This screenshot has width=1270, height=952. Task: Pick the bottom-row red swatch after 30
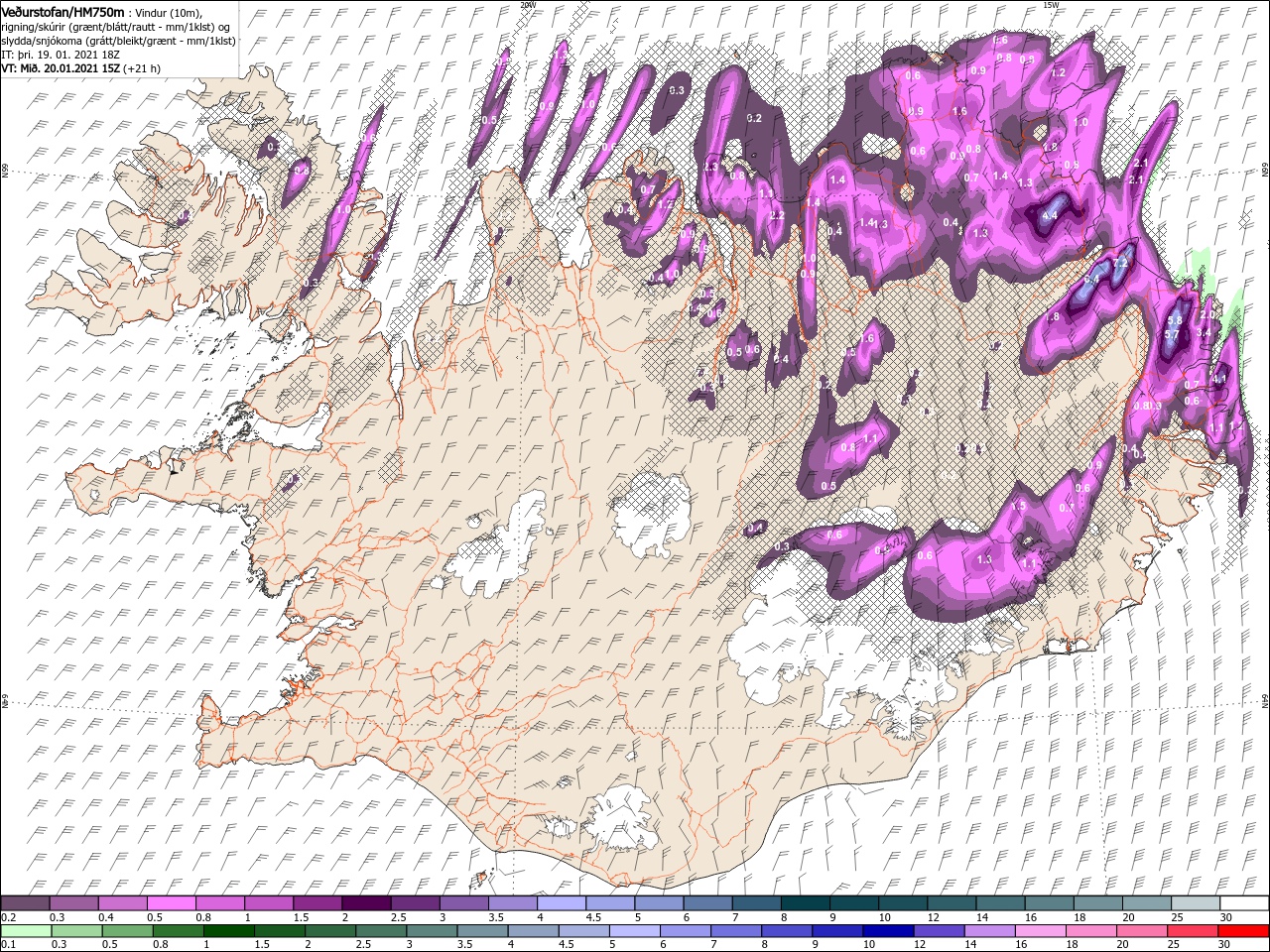[x=1244, y=931]
